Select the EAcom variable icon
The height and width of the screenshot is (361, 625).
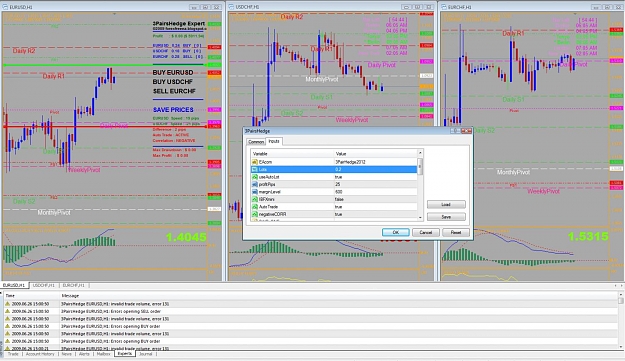(255, 162)
